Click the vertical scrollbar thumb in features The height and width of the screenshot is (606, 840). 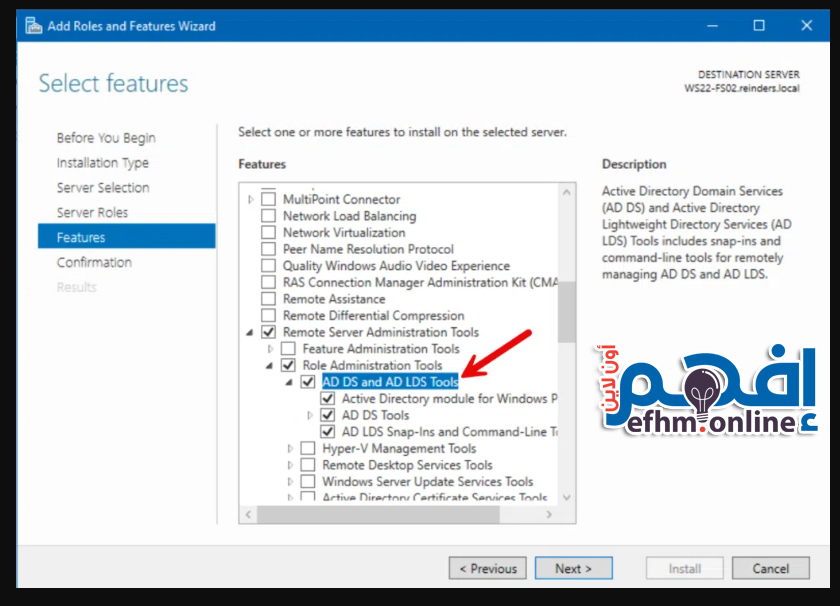pos(567,310)
